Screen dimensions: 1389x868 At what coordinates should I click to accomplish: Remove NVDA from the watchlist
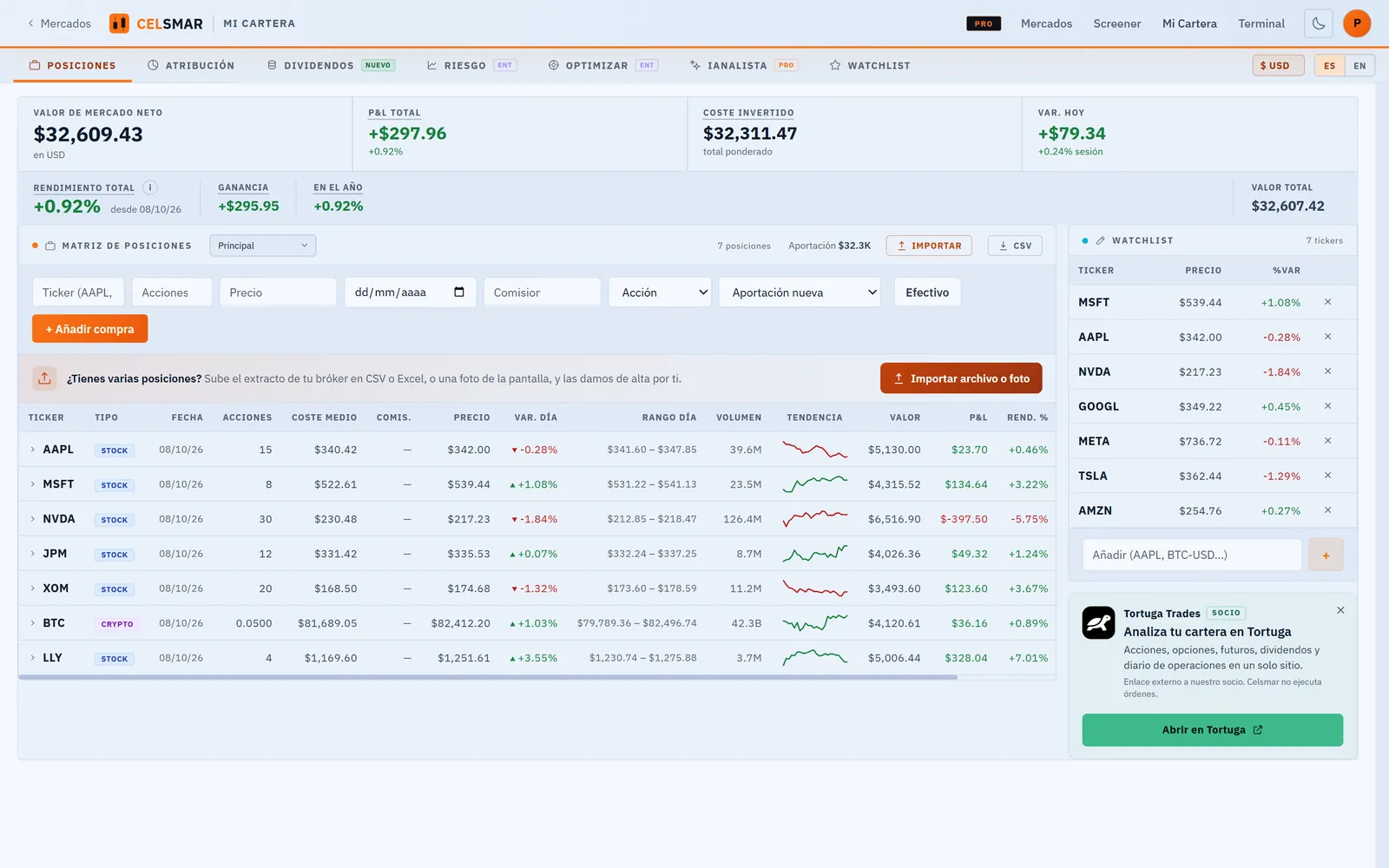click(x=1327, y=372)
